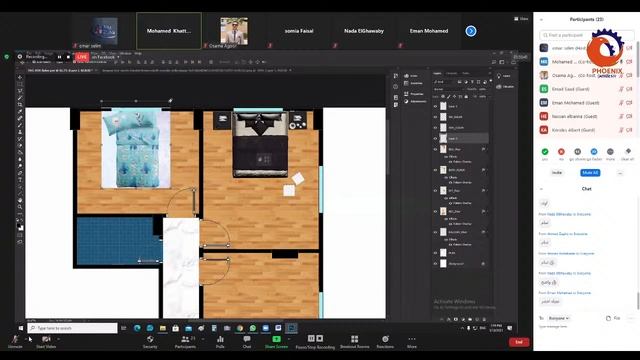Image resolution: width=640 pixels, height=360 pixels.
Task: Collapse the Chat section chevron
Action: pos(541,189)
